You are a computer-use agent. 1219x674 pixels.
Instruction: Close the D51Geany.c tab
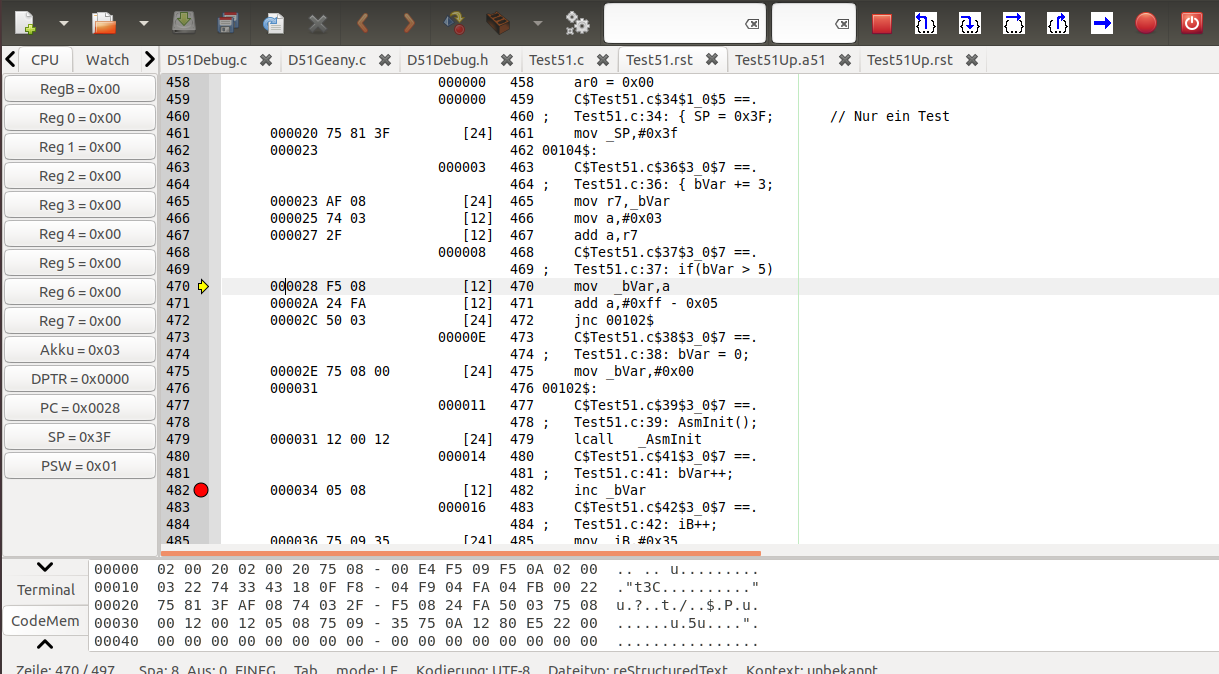pos(385,60)
